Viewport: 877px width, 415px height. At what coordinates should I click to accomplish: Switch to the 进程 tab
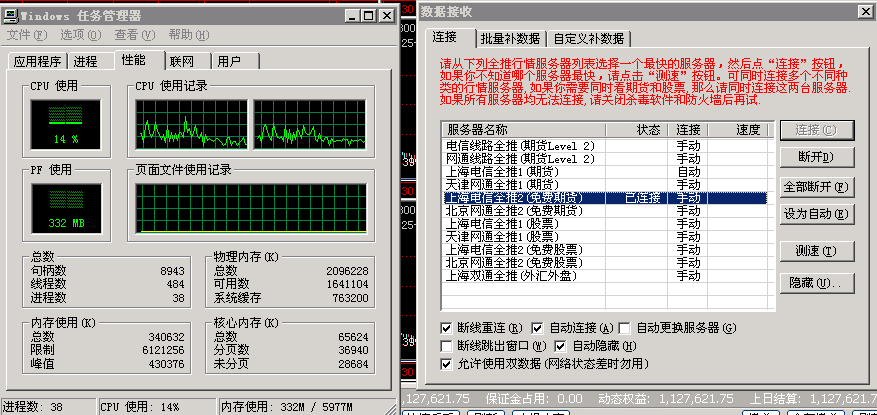[x=86, y=62]
